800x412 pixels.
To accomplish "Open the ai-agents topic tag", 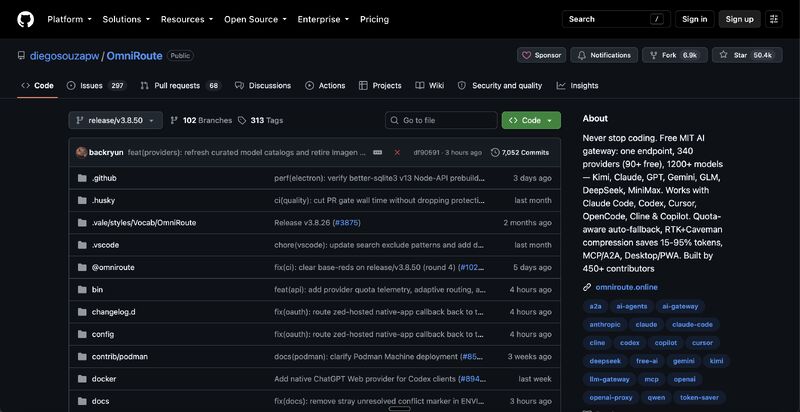I will pyautogui.click(x=632, y=306).
